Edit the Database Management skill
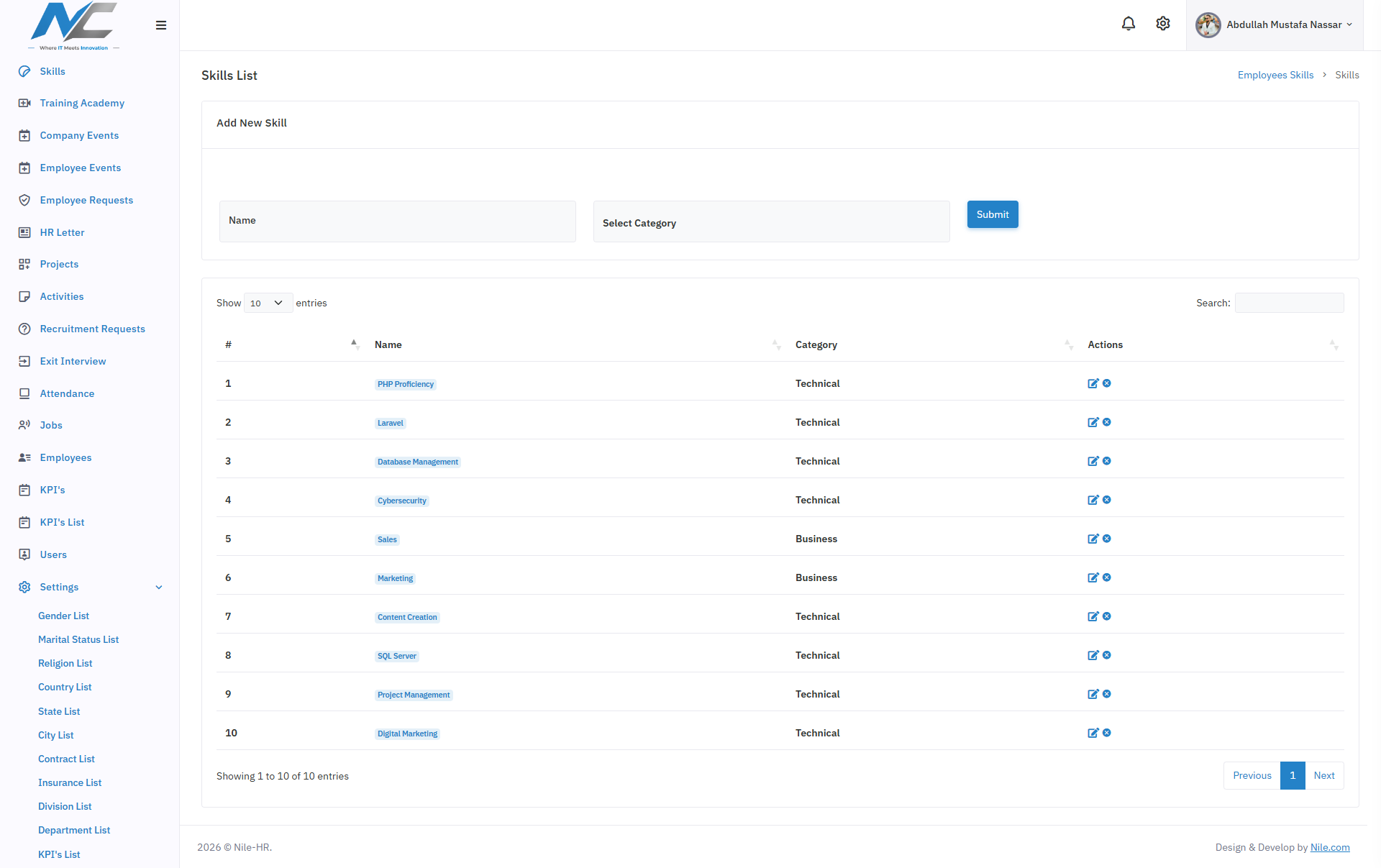Image resolution: width=1381 pixels, height=868 pixels. pos(1093,461)
